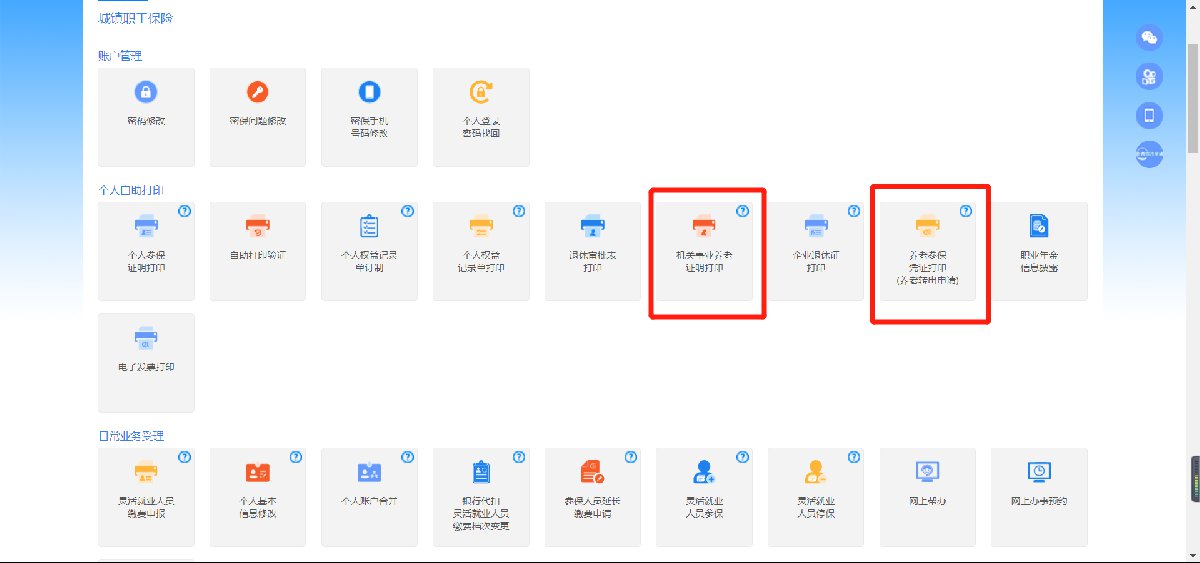
Task: Open the 个人登录密码找回 orange lock card
Action: coord(481,117)
